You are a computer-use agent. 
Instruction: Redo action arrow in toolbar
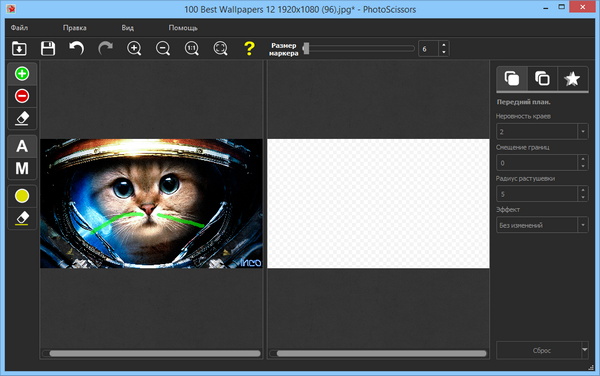coord(105,49)
